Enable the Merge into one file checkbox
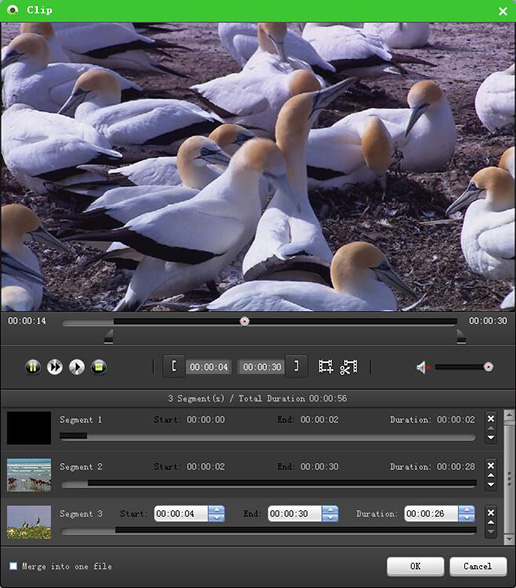The height and width of the screenshot is (588, 516). (x=13, y=566)
